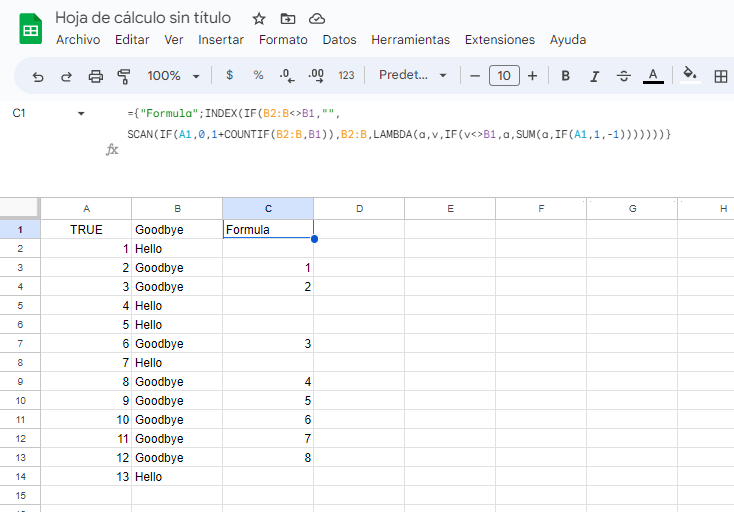Viewport: 734px width, 512px height.
Task: Select cell C1 containing Formula
Action: (268, 230)
